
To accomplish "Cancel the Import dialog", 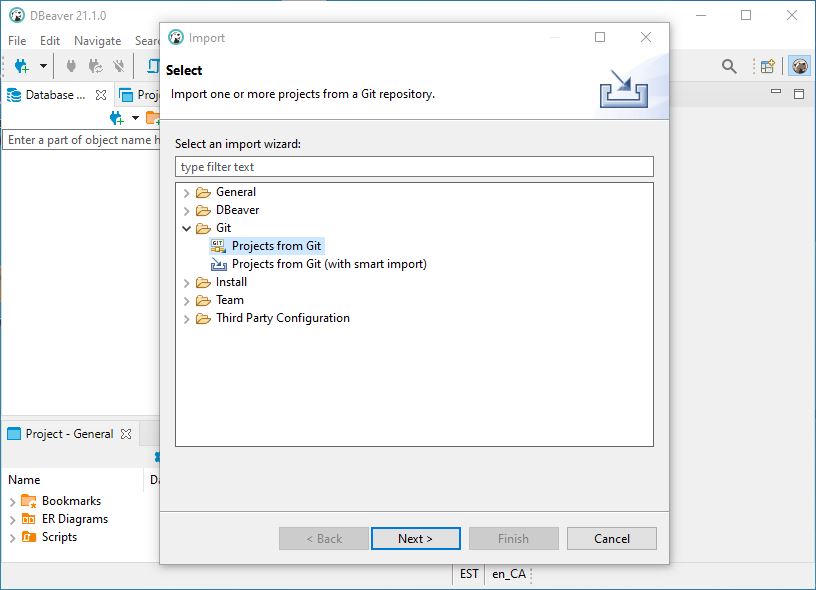I will tap(611, 538).
